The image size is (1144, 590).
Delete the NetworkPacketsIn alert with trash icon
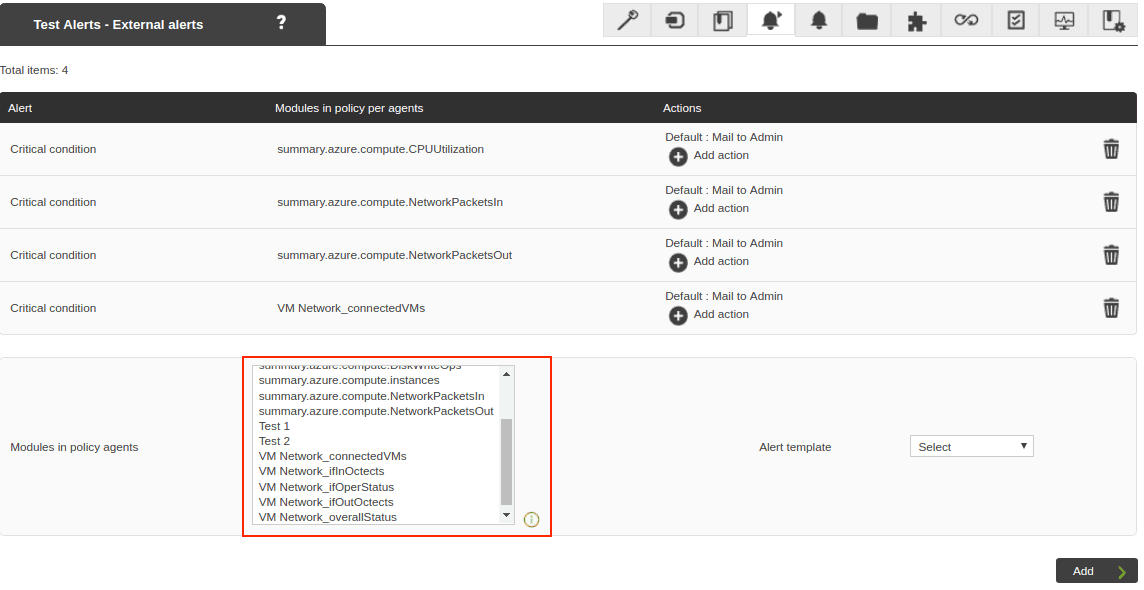(1111, 202)
